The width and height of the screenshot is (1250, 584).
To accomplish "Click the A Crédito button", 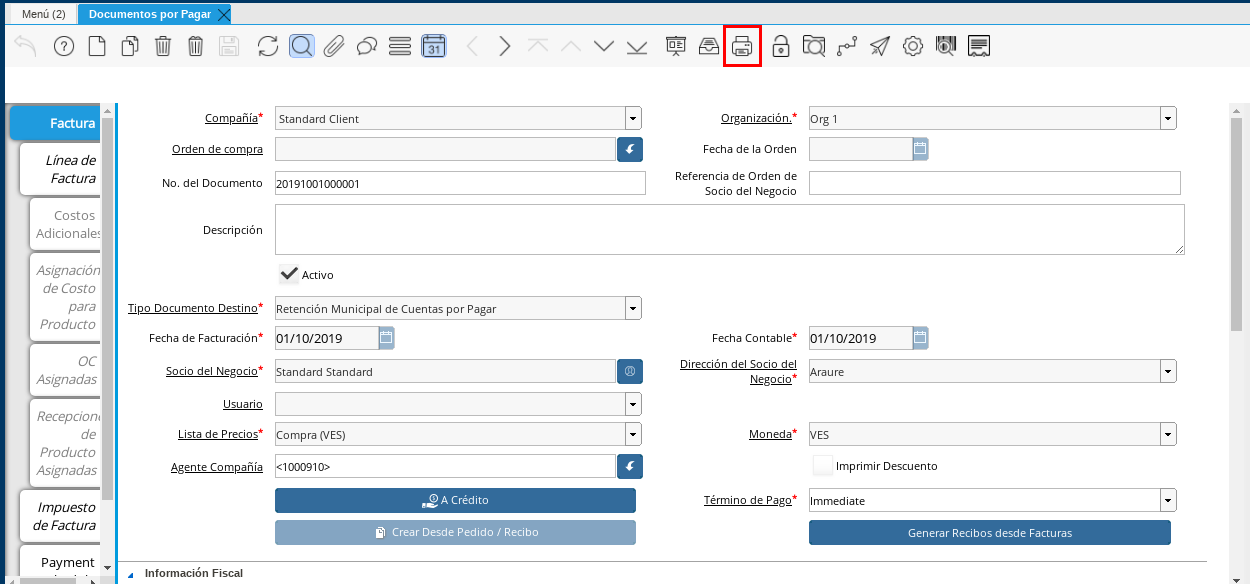I will click(x=455, y=500).
